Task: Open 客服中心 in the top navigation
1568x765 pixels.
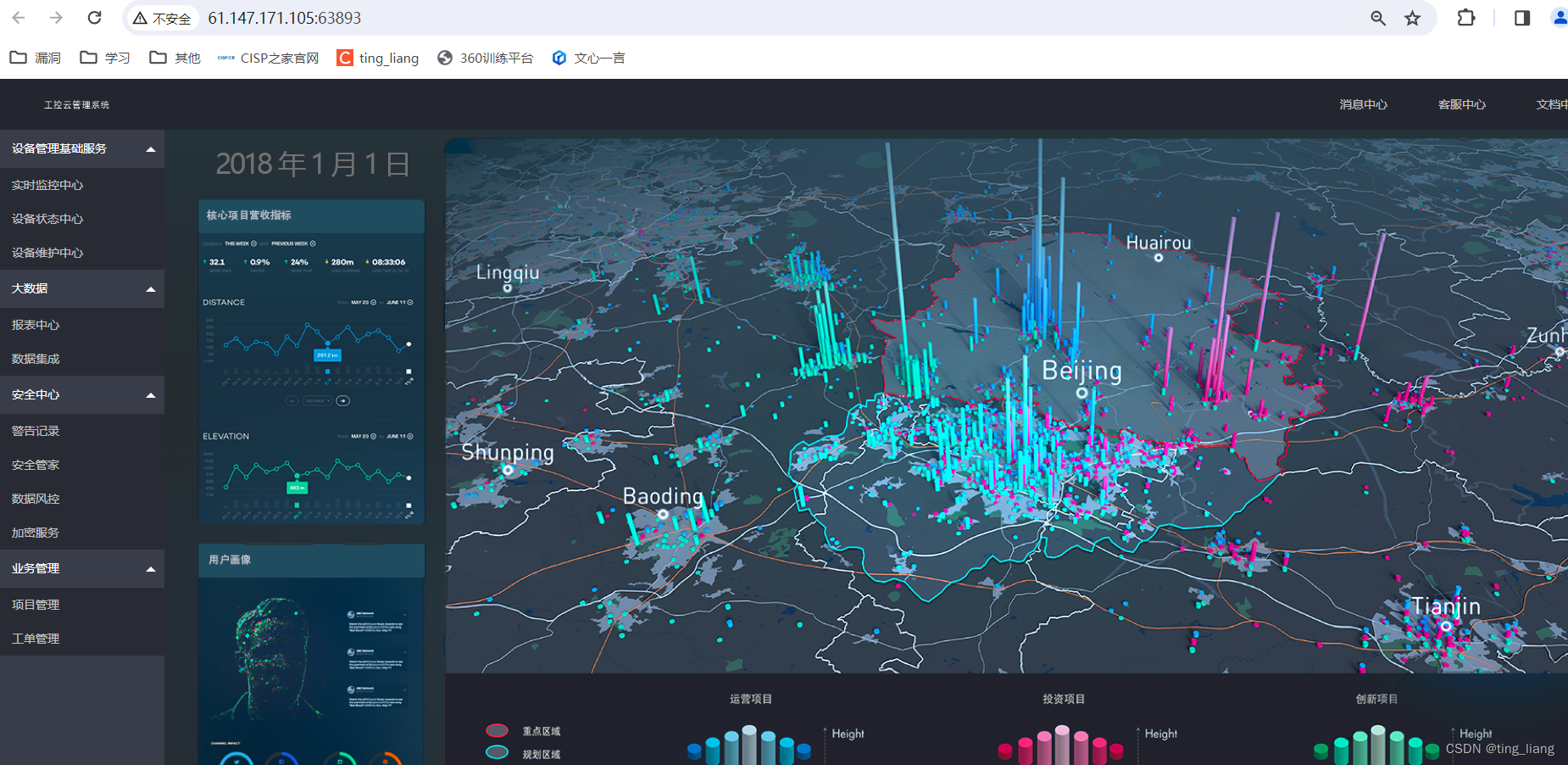Action: coord(1462,104)
